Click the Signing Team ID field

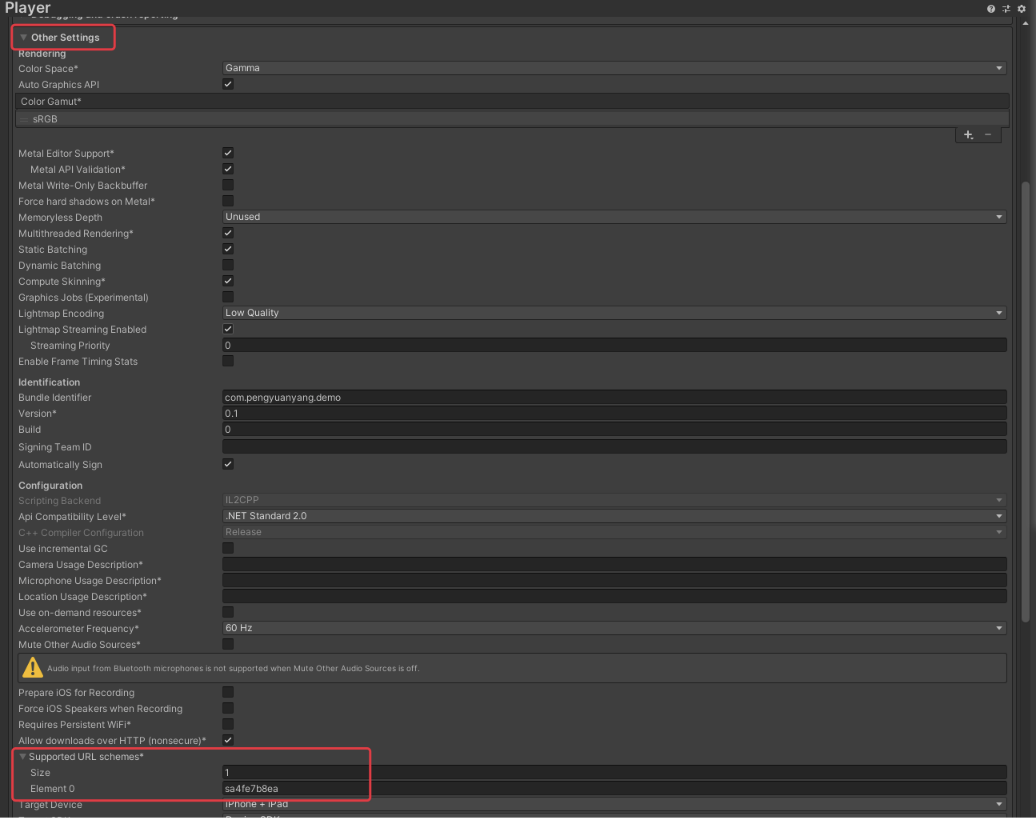click(x=614, y=447)
